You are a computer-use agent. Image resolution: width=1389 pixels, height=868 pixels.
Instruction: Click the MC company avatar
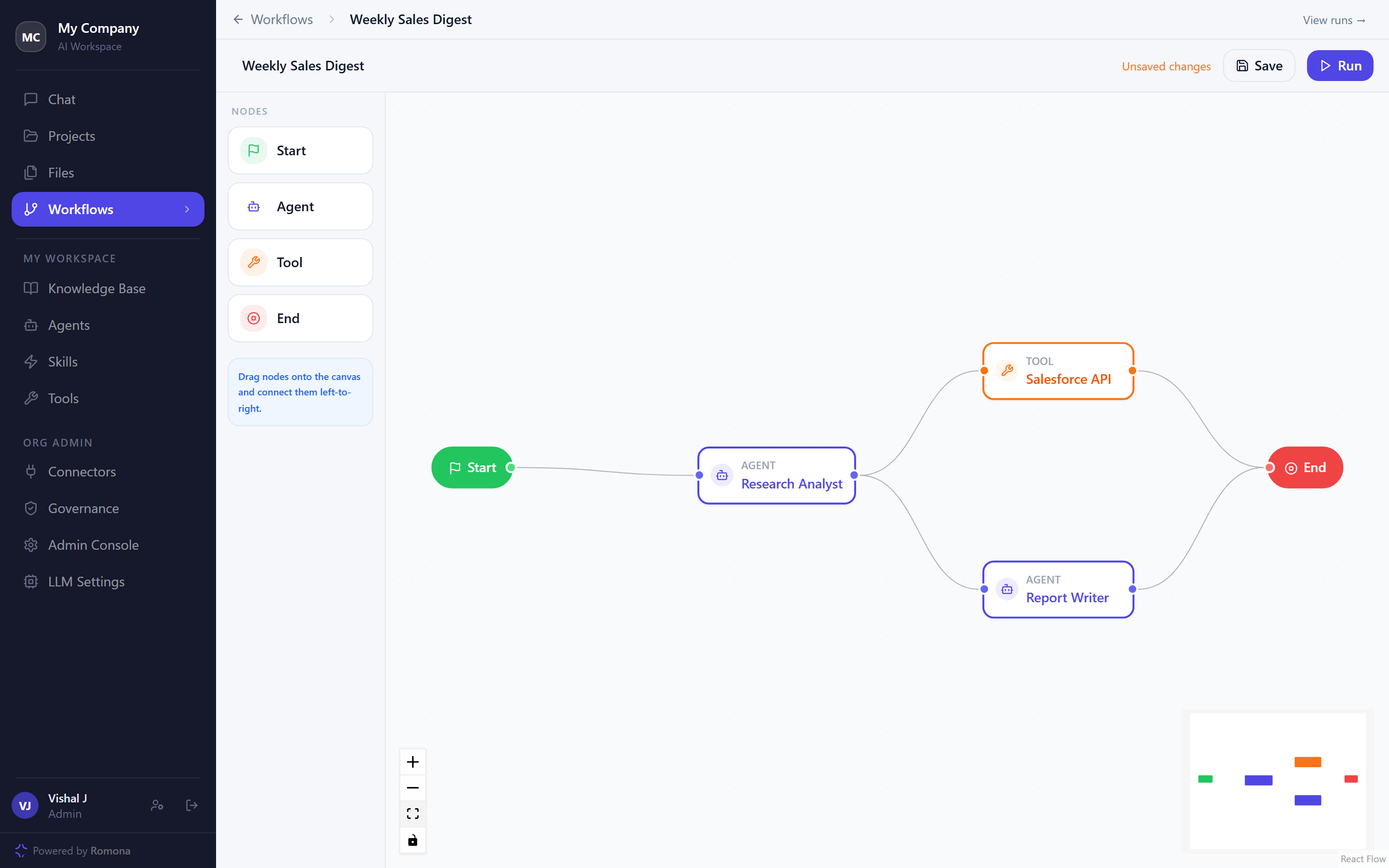pyautogui.click(x=31, y=37)
